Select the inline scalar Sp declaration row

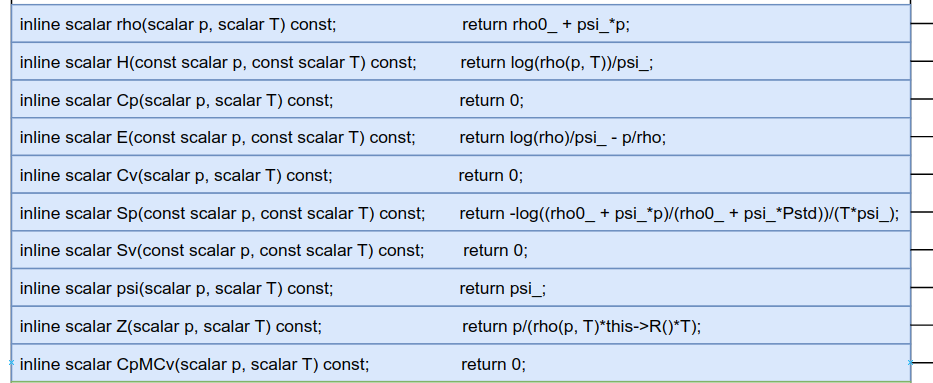pos(461,212)
